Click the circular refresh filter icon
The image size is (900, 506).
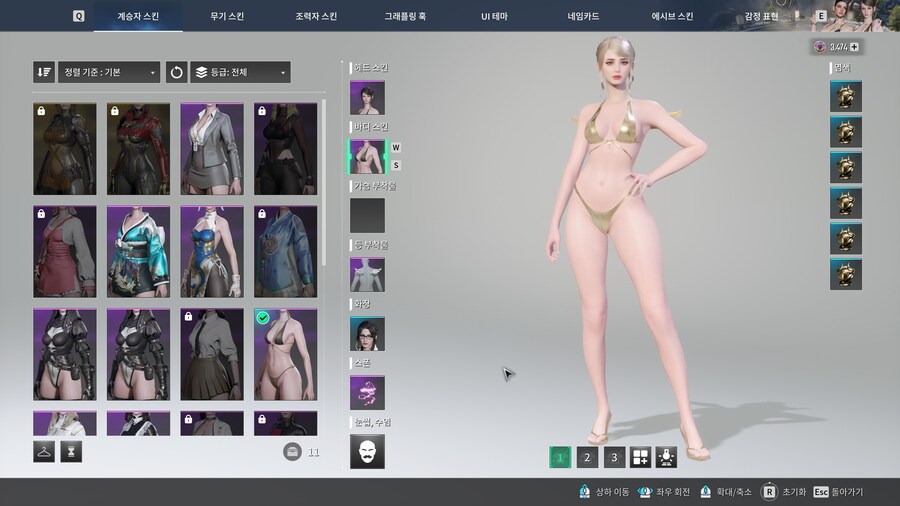176,72
